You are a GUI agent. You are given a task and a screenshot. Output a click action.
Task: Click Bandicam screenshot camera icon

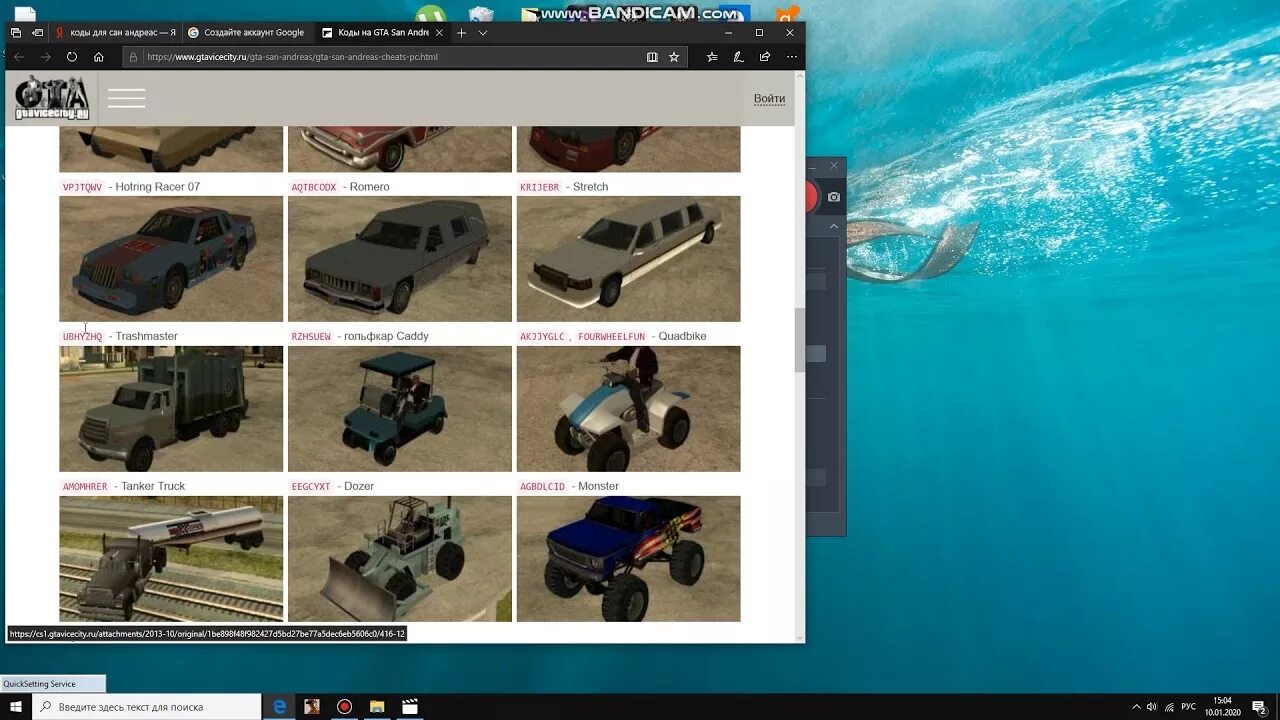(834, 197)
